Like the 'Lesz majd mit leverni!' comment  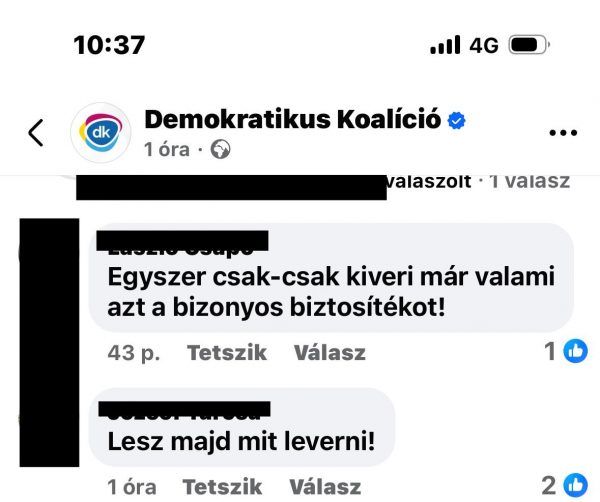[x=222, y=487]
